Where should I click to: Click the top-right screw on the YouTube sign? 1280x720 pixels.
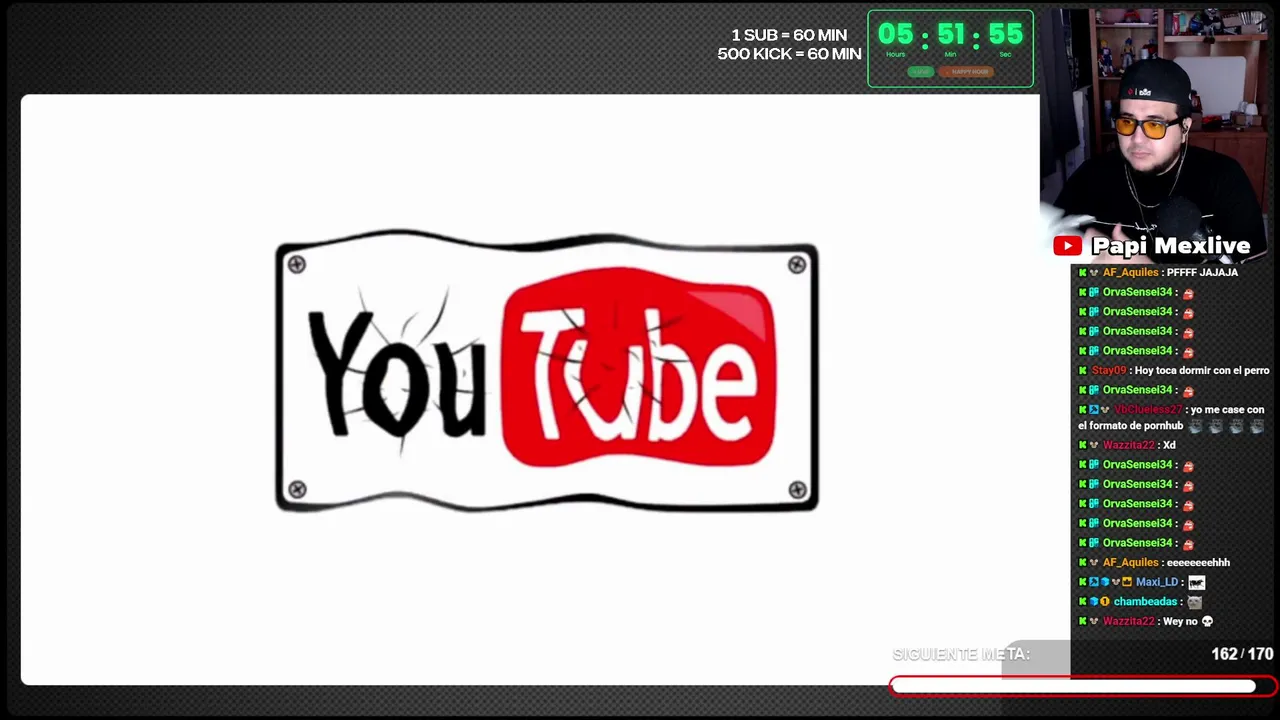click(x=797, y=264)
